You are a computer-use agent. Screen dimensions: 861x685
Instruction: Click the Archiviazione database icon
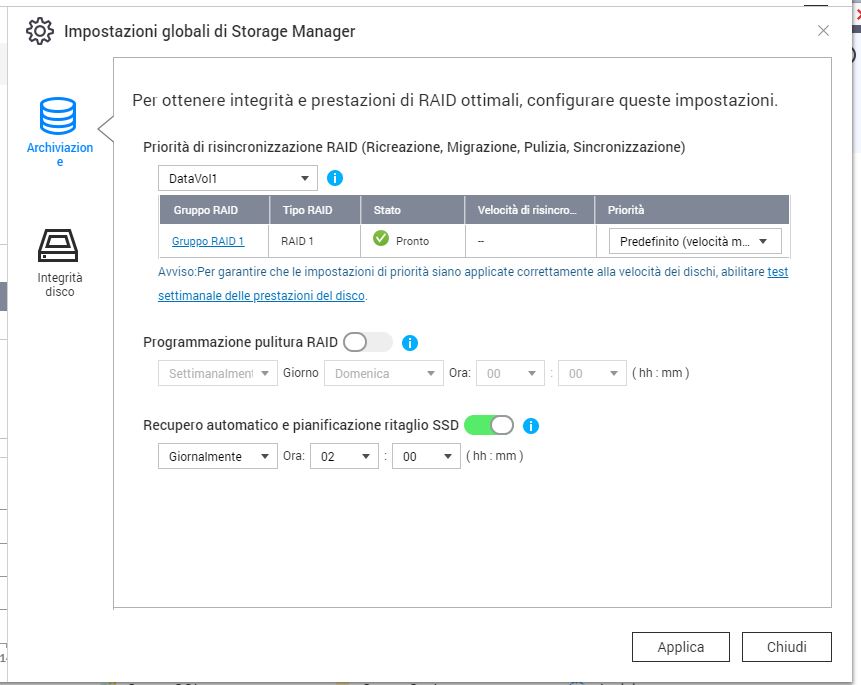tap(58, 116)
